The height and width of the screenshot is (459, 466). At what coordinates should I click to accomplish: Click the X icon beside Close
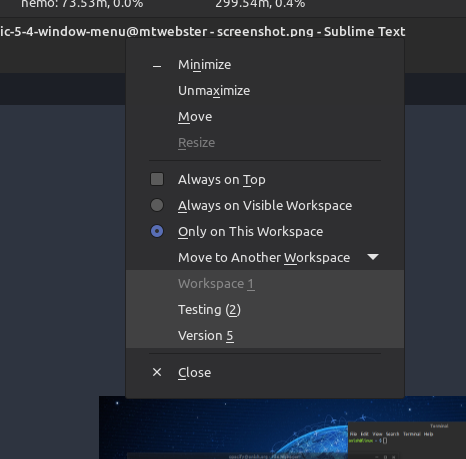pyautogui.click(x=157, y=372)
